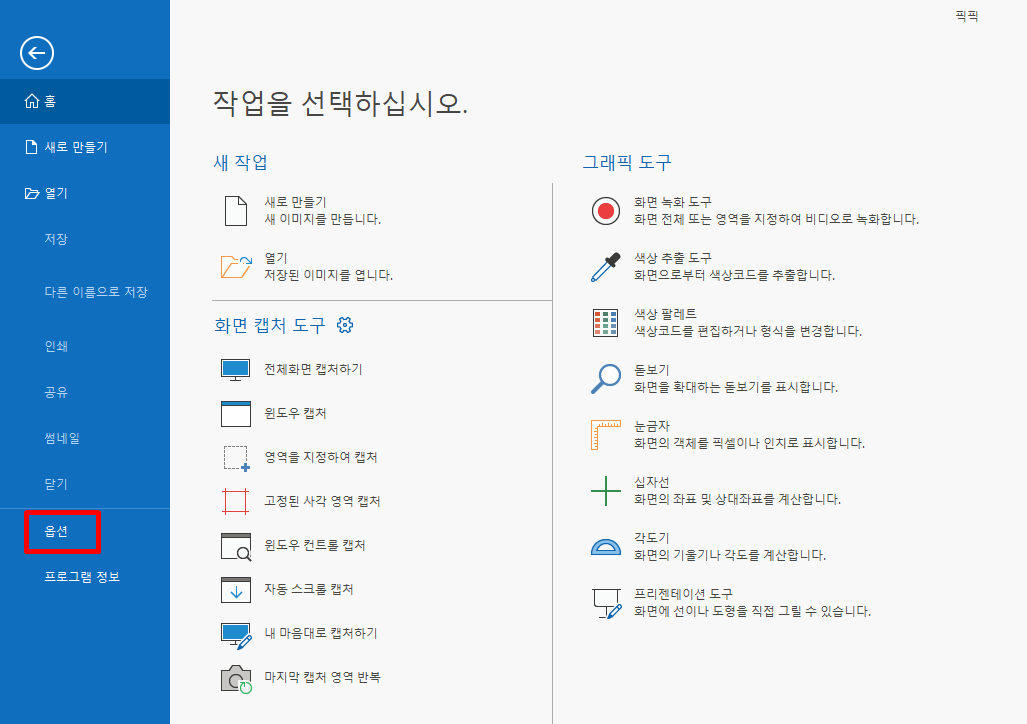Click the back arrow at top left

[36, 54]
